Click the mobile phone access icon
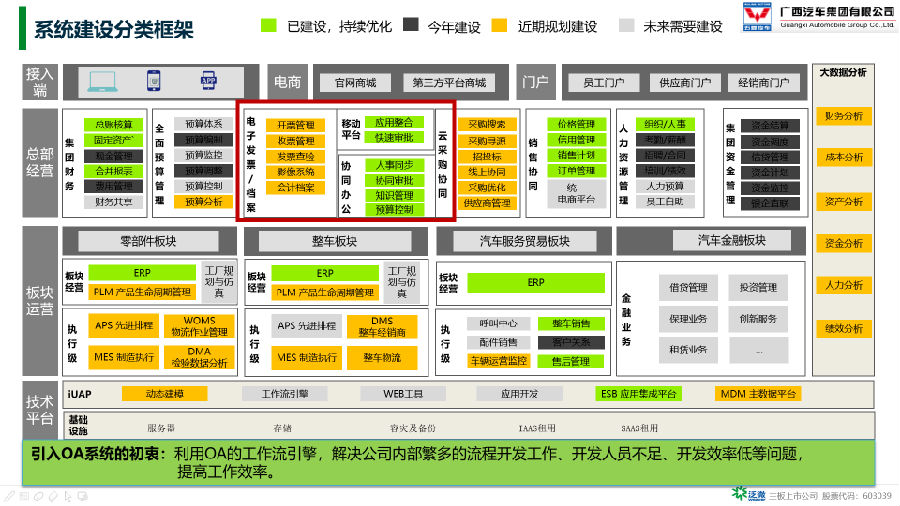Image resolution: width=900 pixels, height=506 pixels. [153, 81]
